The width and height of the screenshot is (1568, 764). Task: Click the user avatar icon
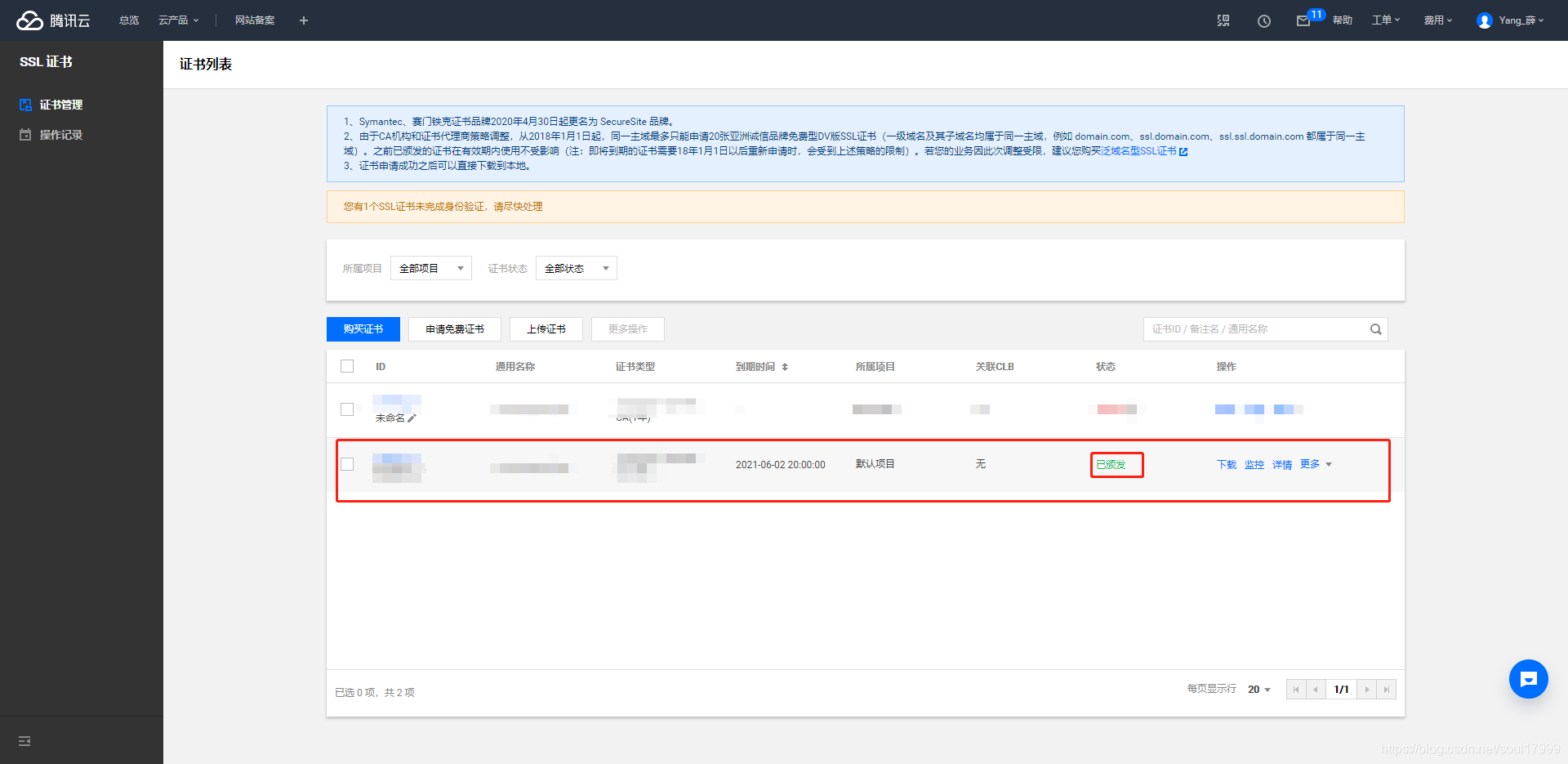click(x=1485, y=20)
